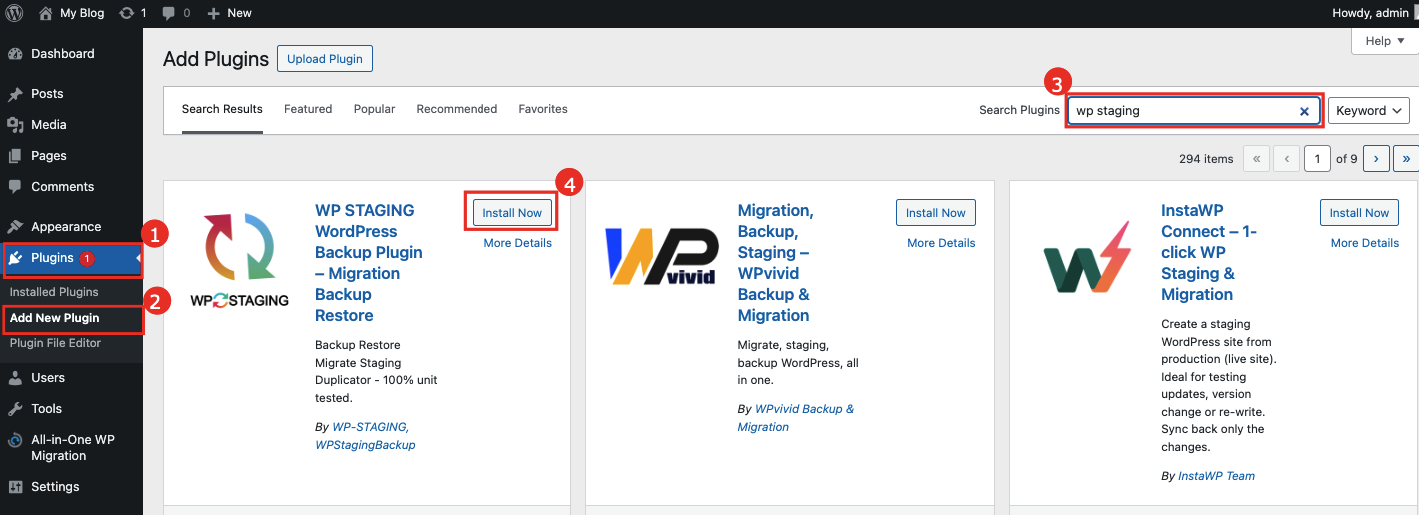
Task: Open Dashboard in sidebar
Action: tap(62, 54)
